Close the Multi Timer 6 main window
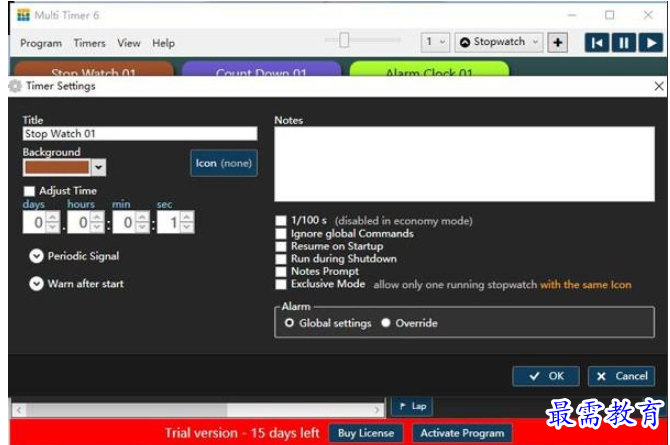 pyautogui.click(x=648, y=15)
